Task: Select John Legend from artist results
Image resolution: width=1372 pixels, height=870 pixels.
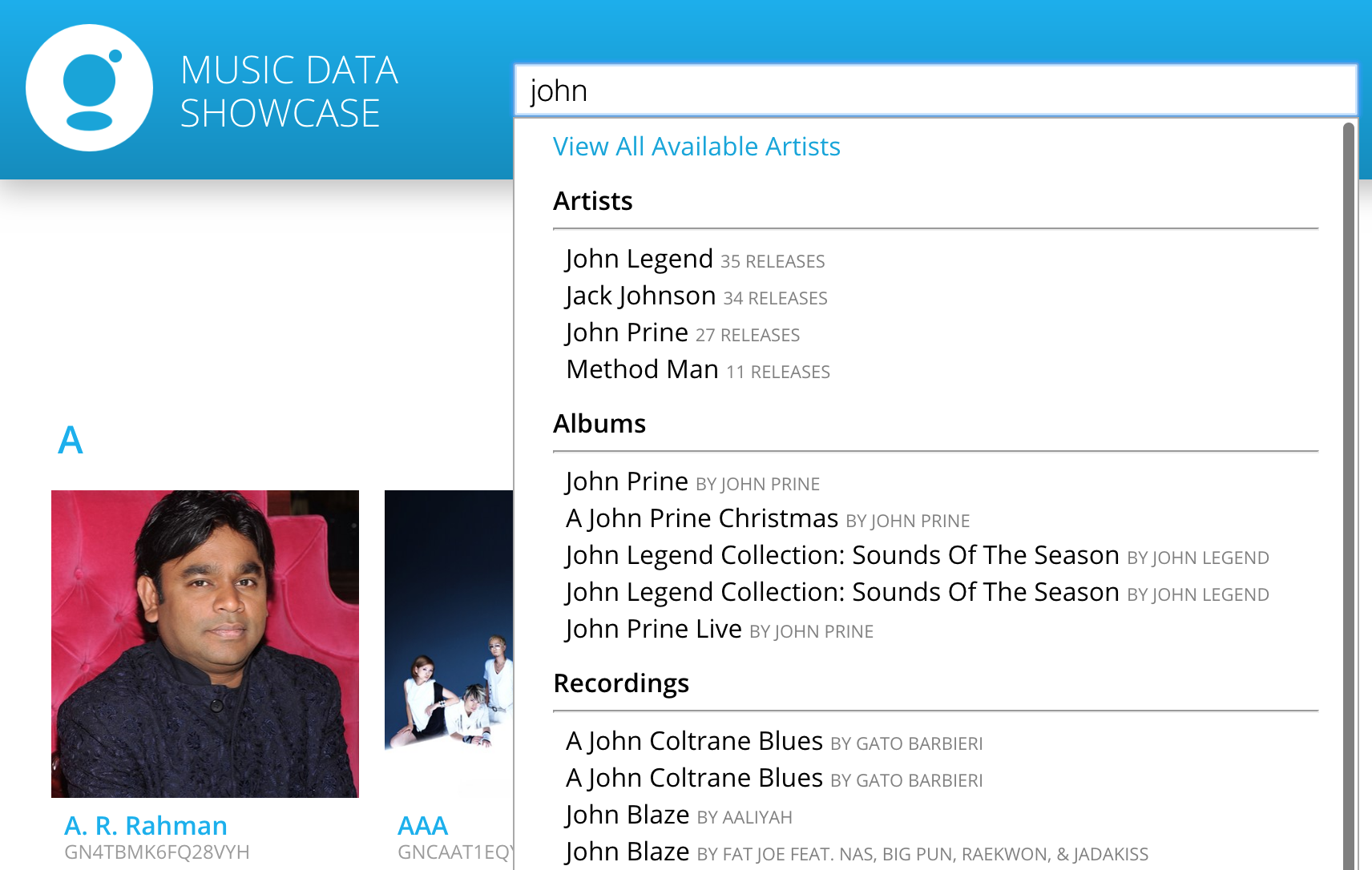Action: coord(639,260)
